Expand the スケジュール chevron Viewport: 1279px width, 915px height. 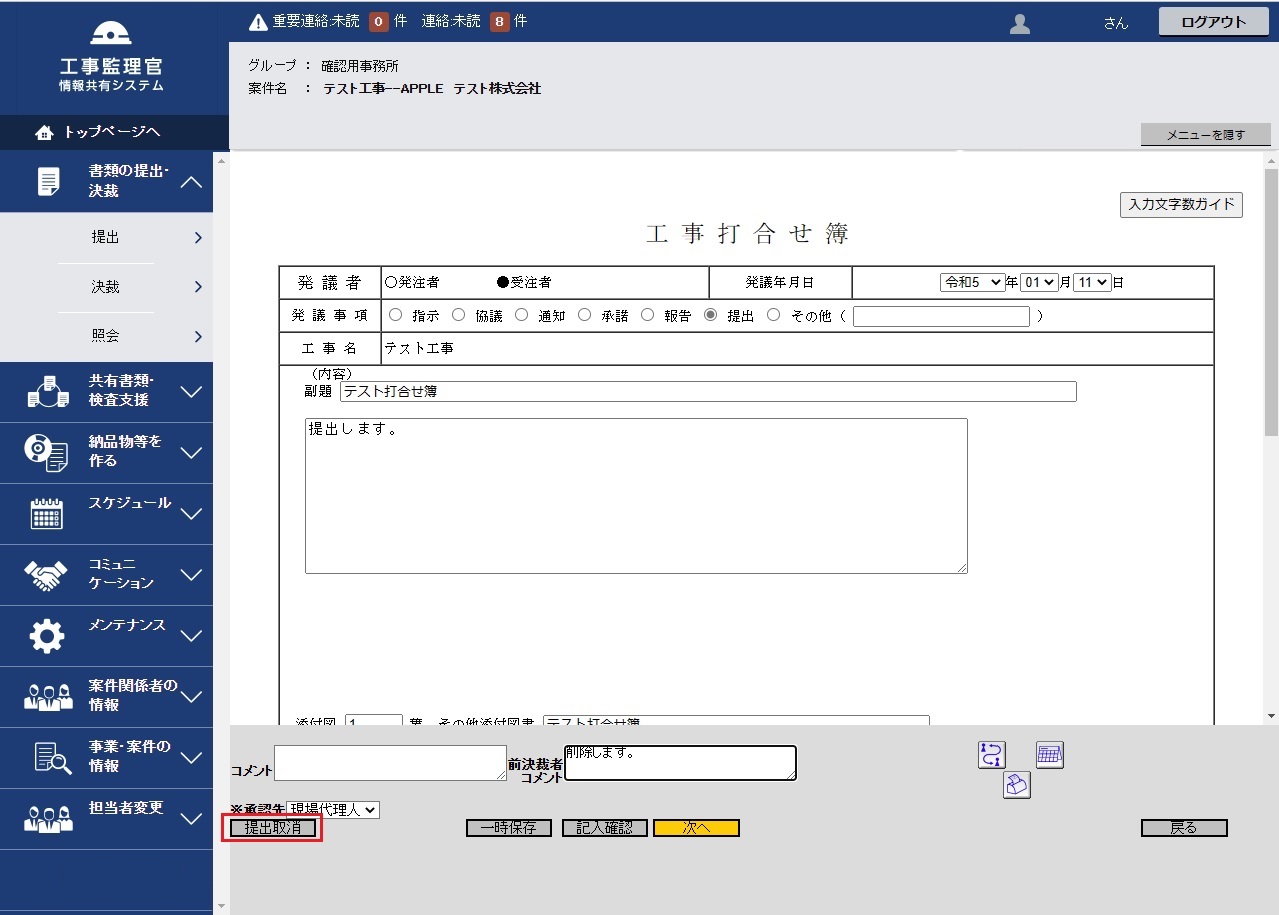pyautogui.click(x=191, y=514)
